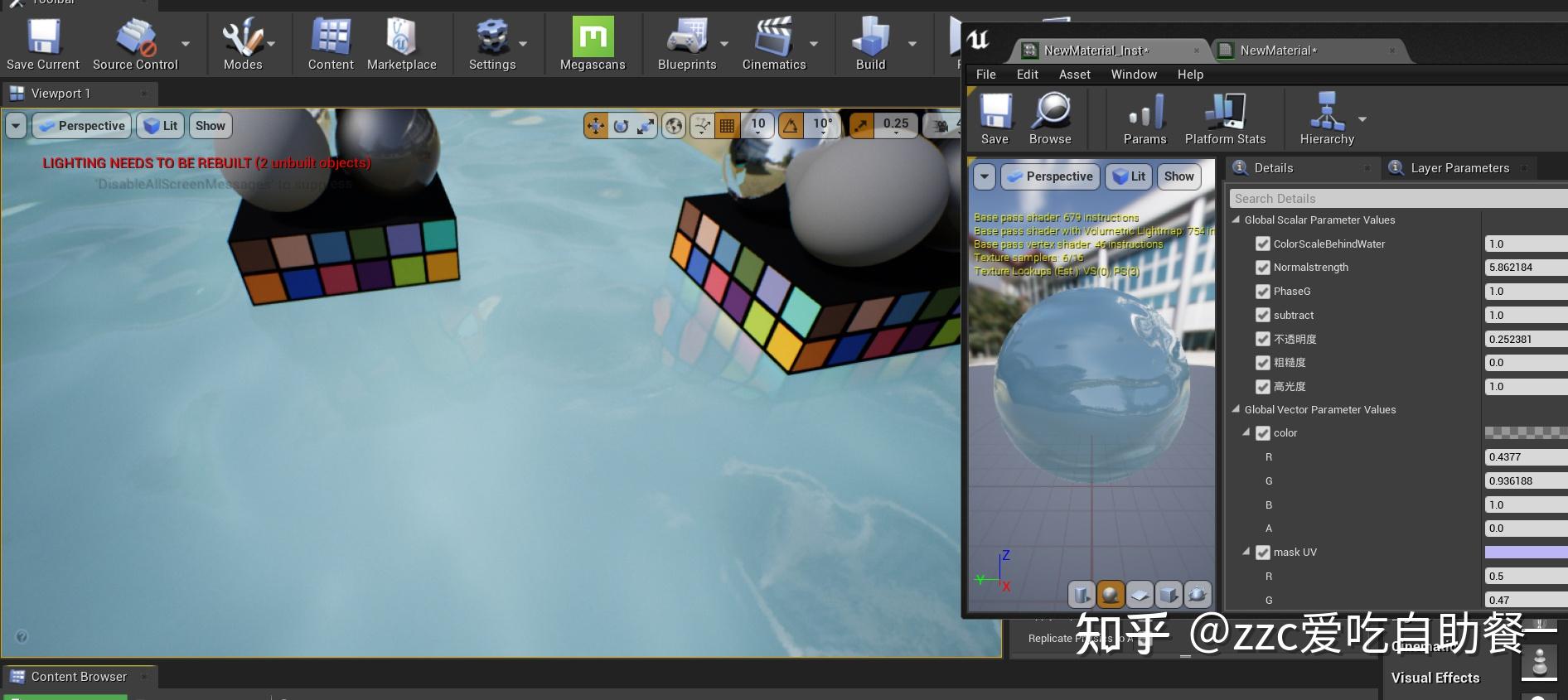This screenshot has width=1568, height=700.
Task: Open the grid snap value 10 dropdown
Action: pos(757,126)
